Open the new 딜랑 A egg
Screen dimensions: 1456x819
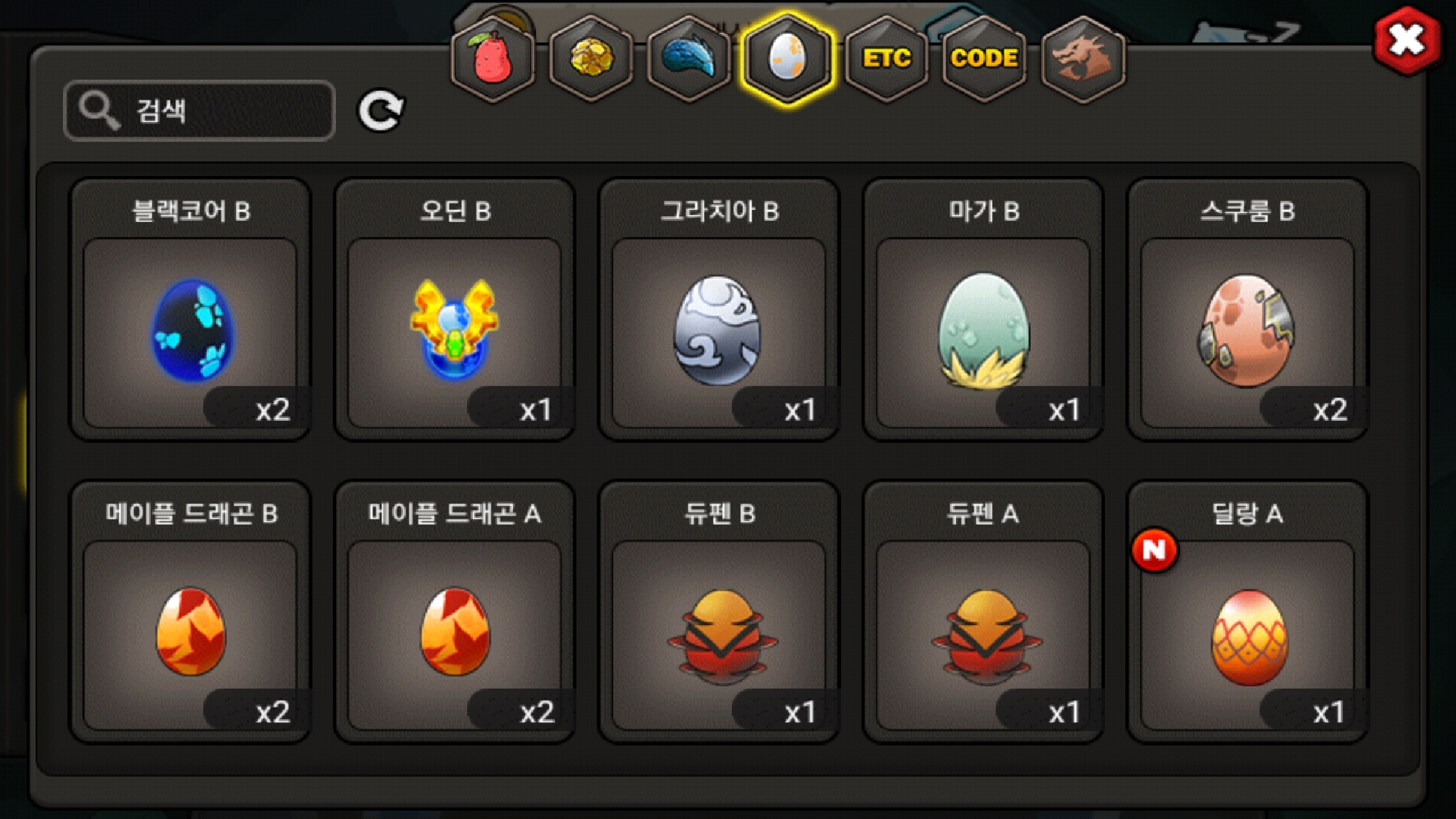click(1247, 612)
